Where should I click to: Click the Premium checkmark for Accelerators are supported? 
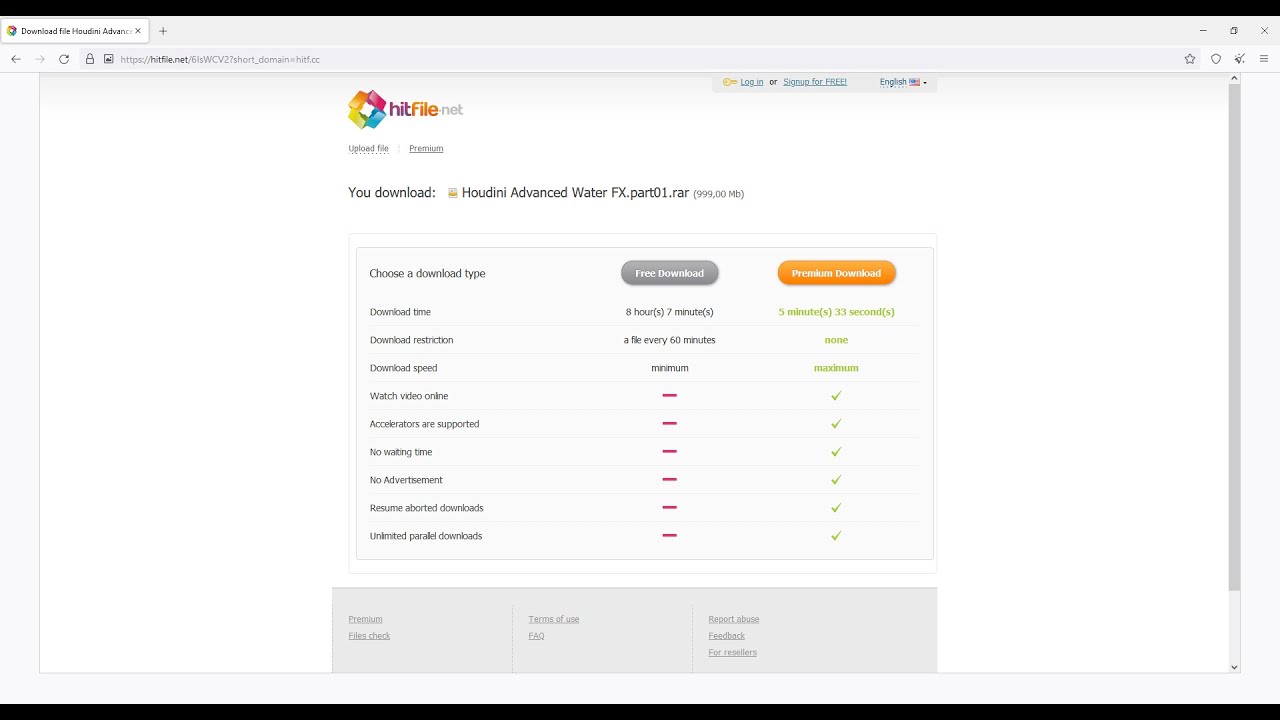point(836,424)
